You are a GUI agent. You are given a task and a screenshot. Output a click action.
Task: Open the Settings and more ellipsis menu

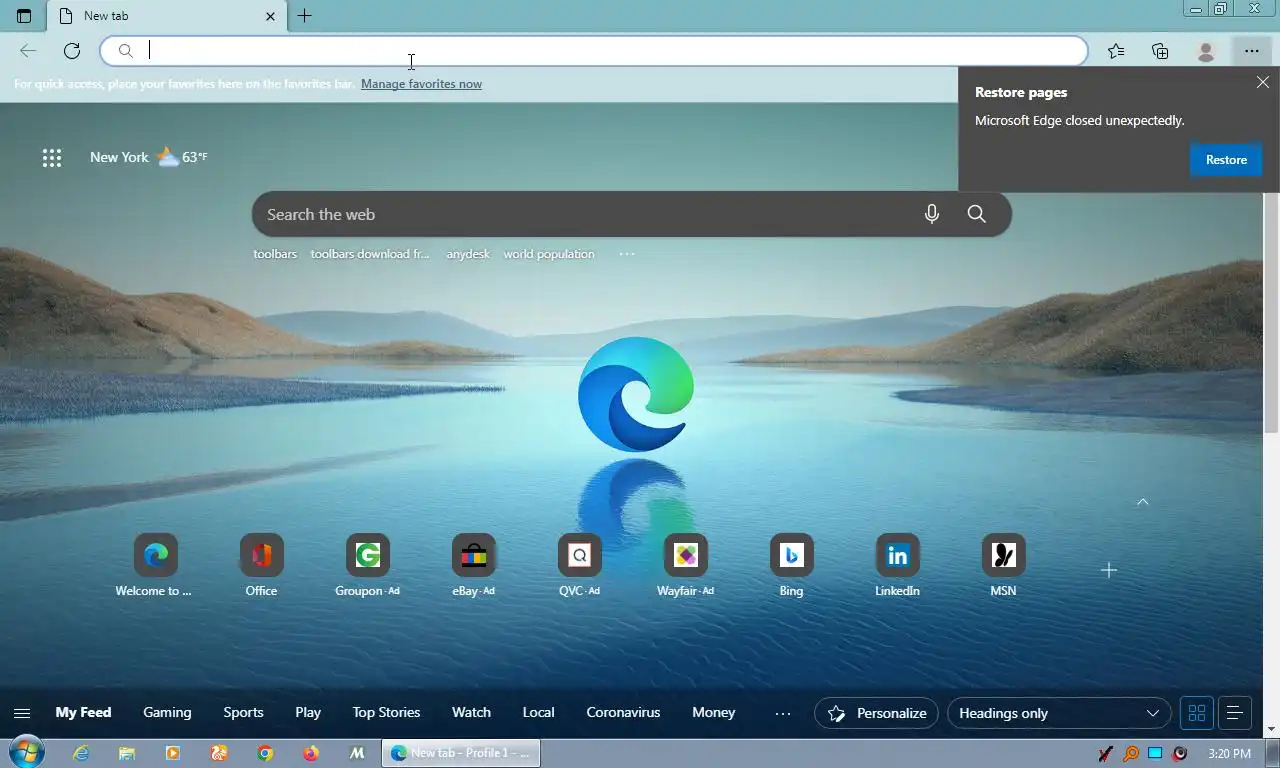tap(1252, 51)
